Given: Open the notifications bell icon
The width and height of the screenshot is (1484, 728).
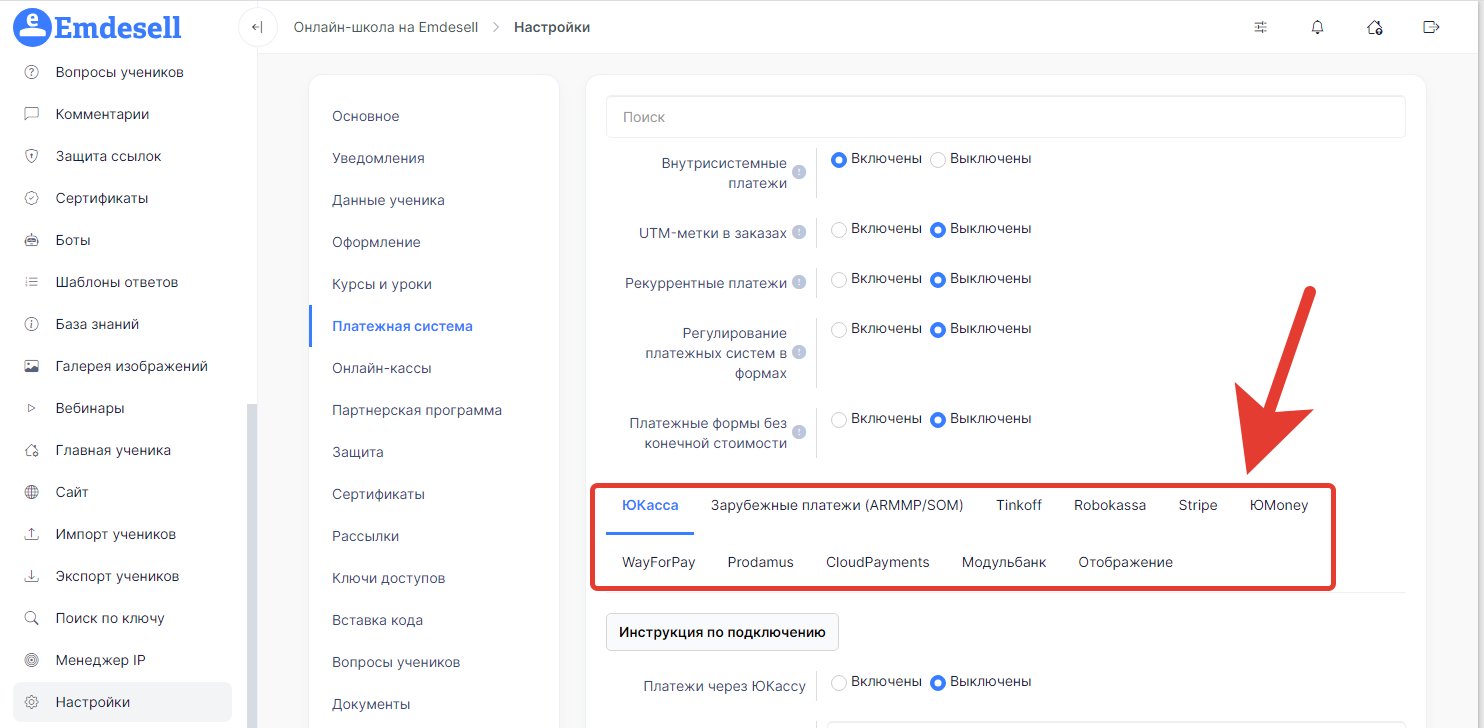Looking at the screenshot, I should 1318,27.
